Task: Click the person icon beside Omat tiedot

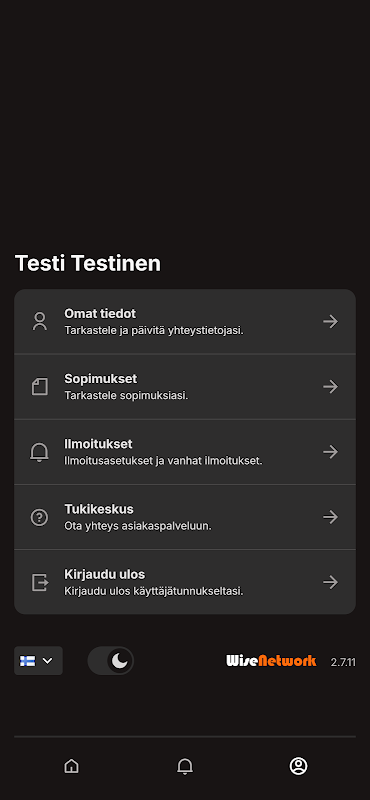Action: coord(39,321)
